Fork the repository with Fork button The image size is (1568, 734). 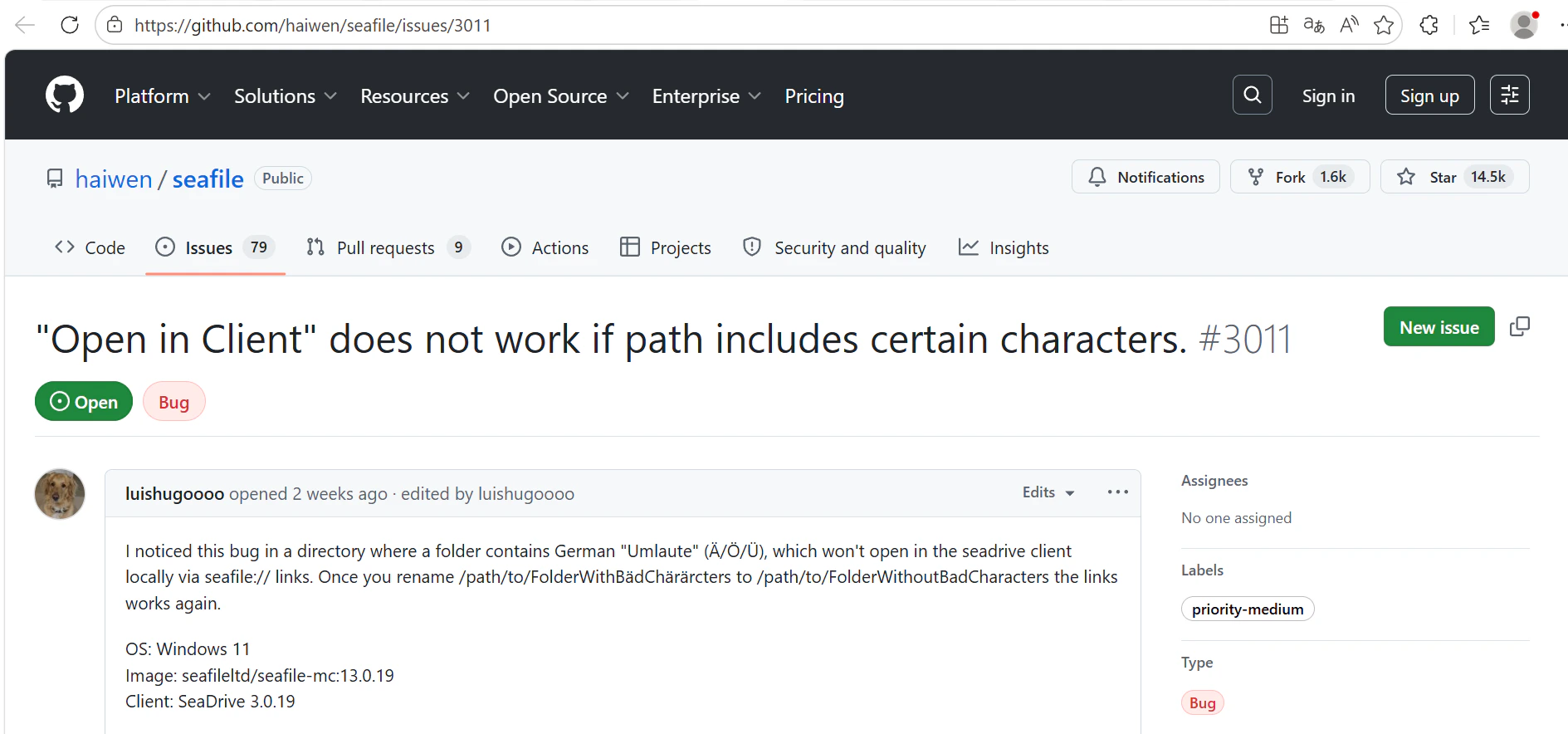pos(1300,177)
